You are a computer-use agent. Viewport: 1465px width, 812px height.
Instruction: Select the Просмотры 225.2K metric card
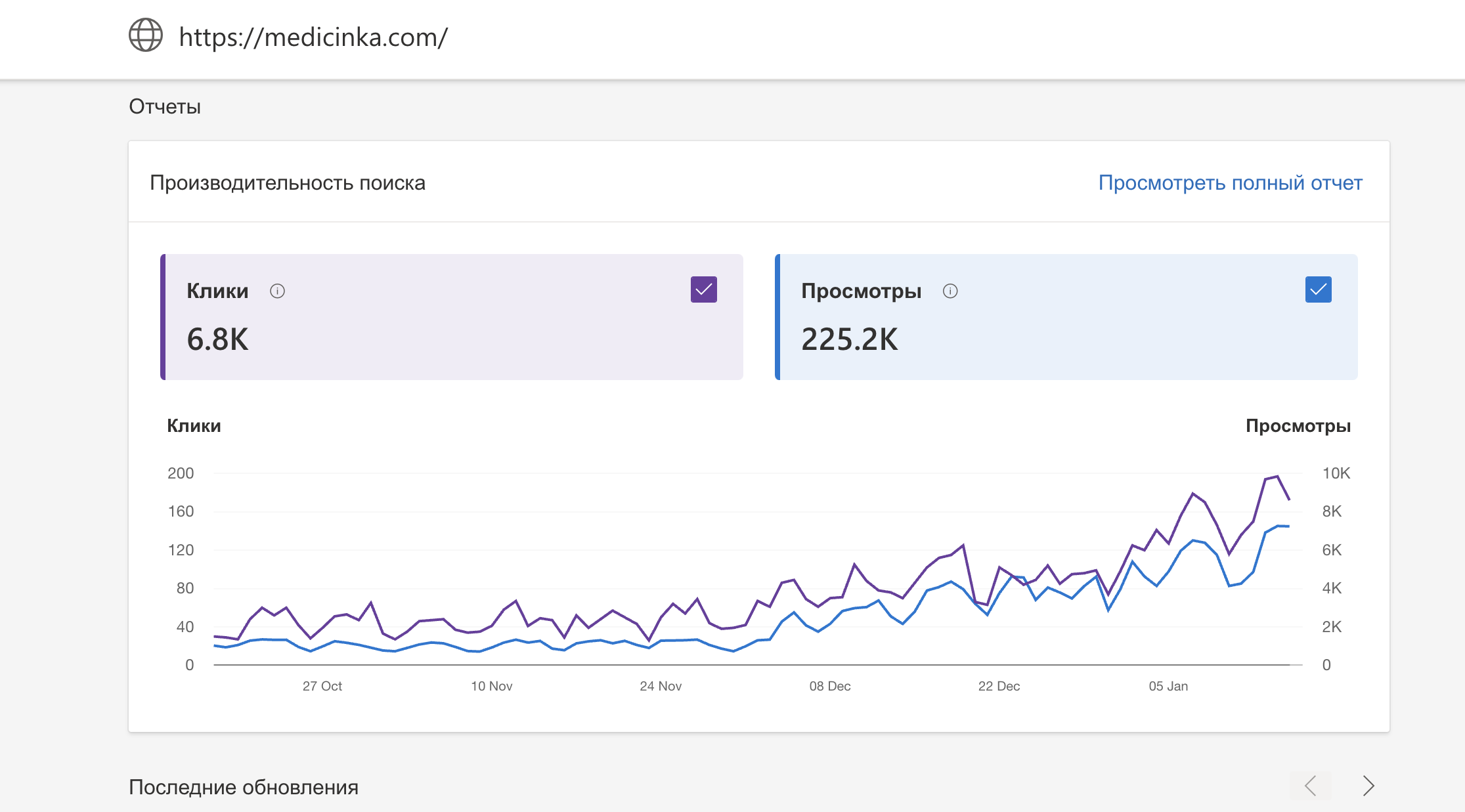pos(1066,317)
